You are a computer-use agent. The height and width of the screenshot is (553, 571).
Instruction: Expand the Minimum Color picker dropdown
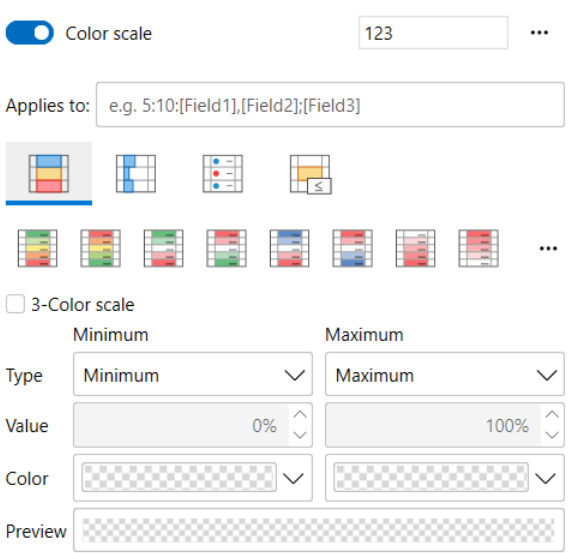pos(294,478)
